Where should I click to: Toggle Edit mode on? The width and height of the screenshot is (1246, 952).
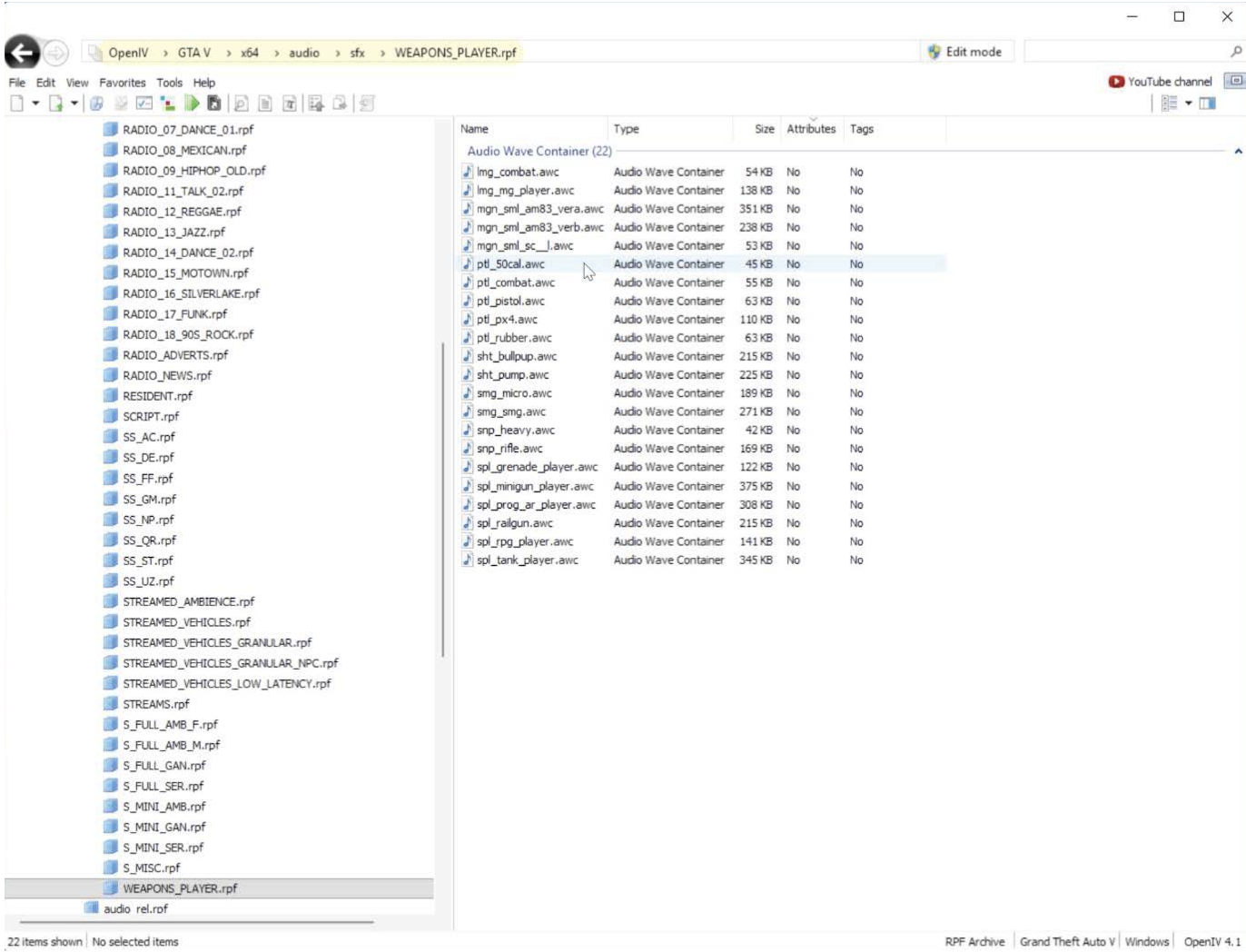coord(964,52)
